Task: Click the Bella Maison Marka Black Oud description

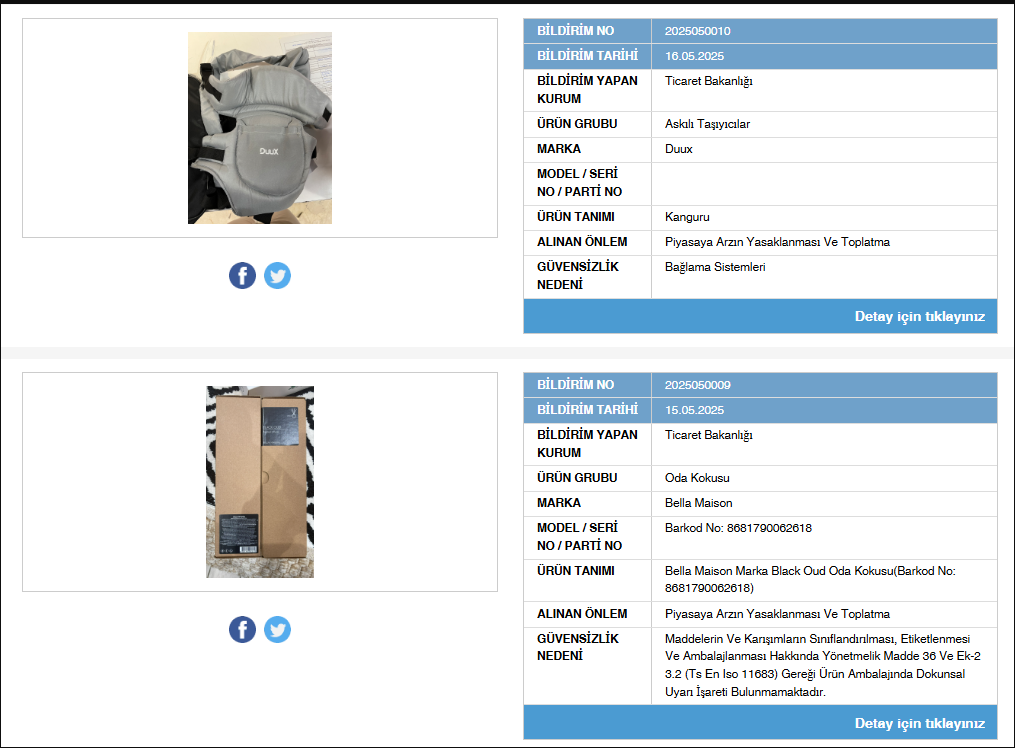Action: pos(810,579)
